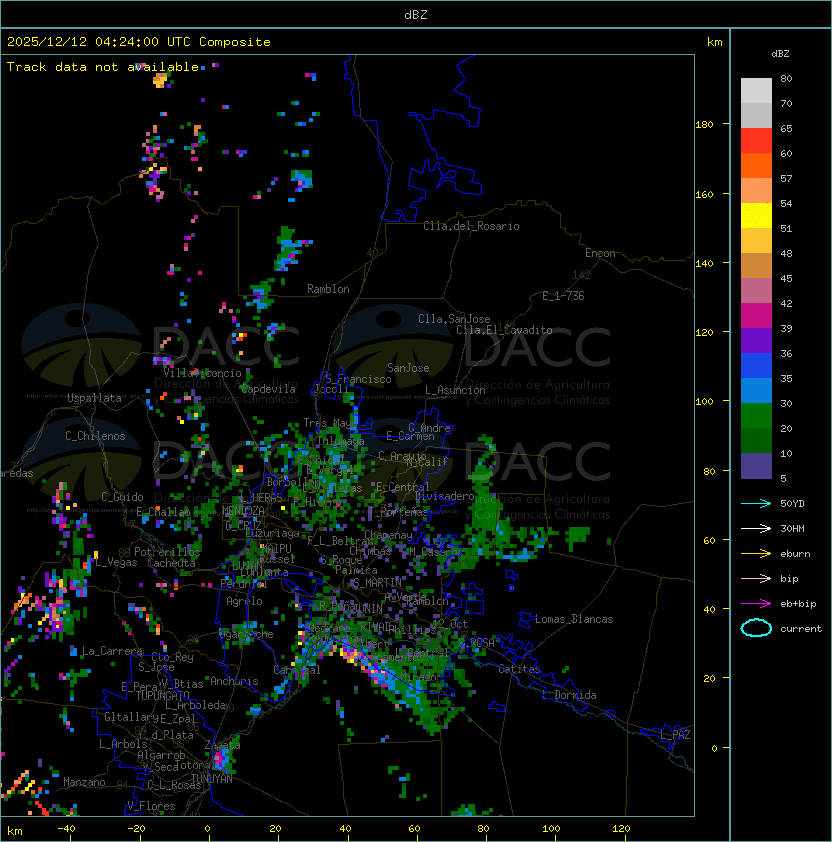Click the 'Lomas_Blancas' map label
The height and width of the screenshot is (842, 832).
tap(574, 619)
